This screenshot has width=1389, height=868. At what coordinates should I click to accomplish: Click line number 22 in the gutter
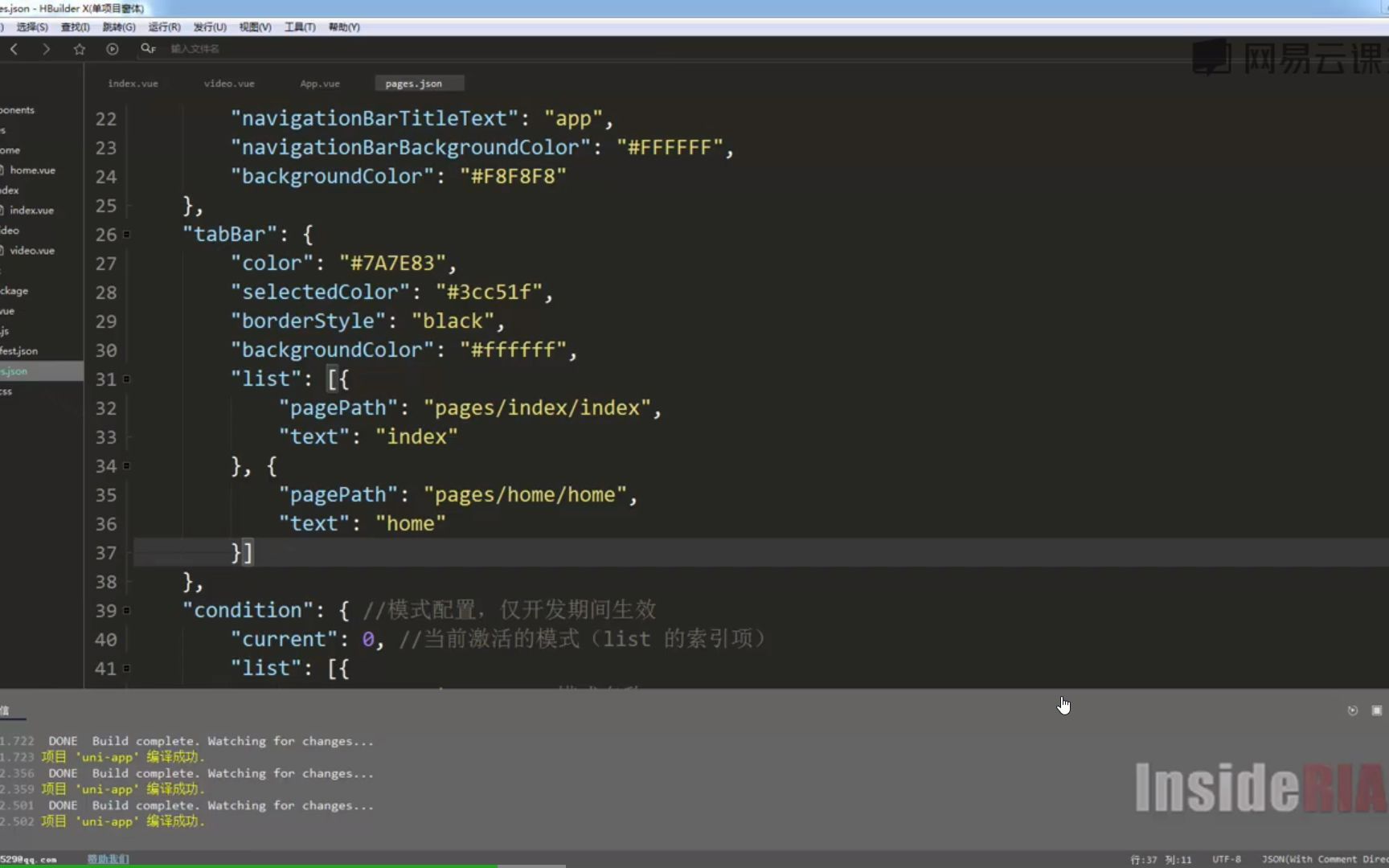pos(106,119)
